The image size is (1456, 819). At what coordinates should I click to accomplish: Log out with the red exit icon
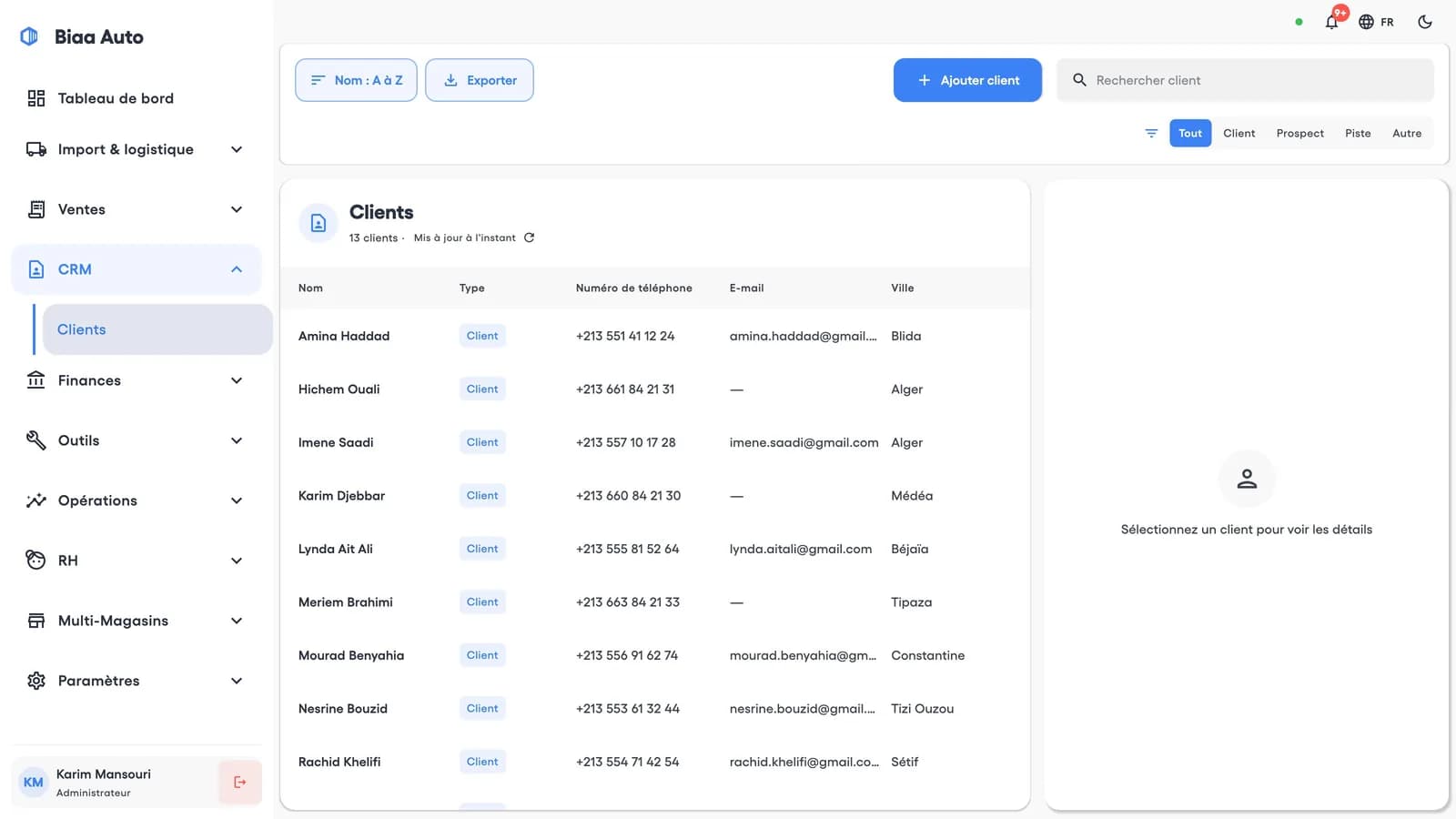[x=240, y=782]
